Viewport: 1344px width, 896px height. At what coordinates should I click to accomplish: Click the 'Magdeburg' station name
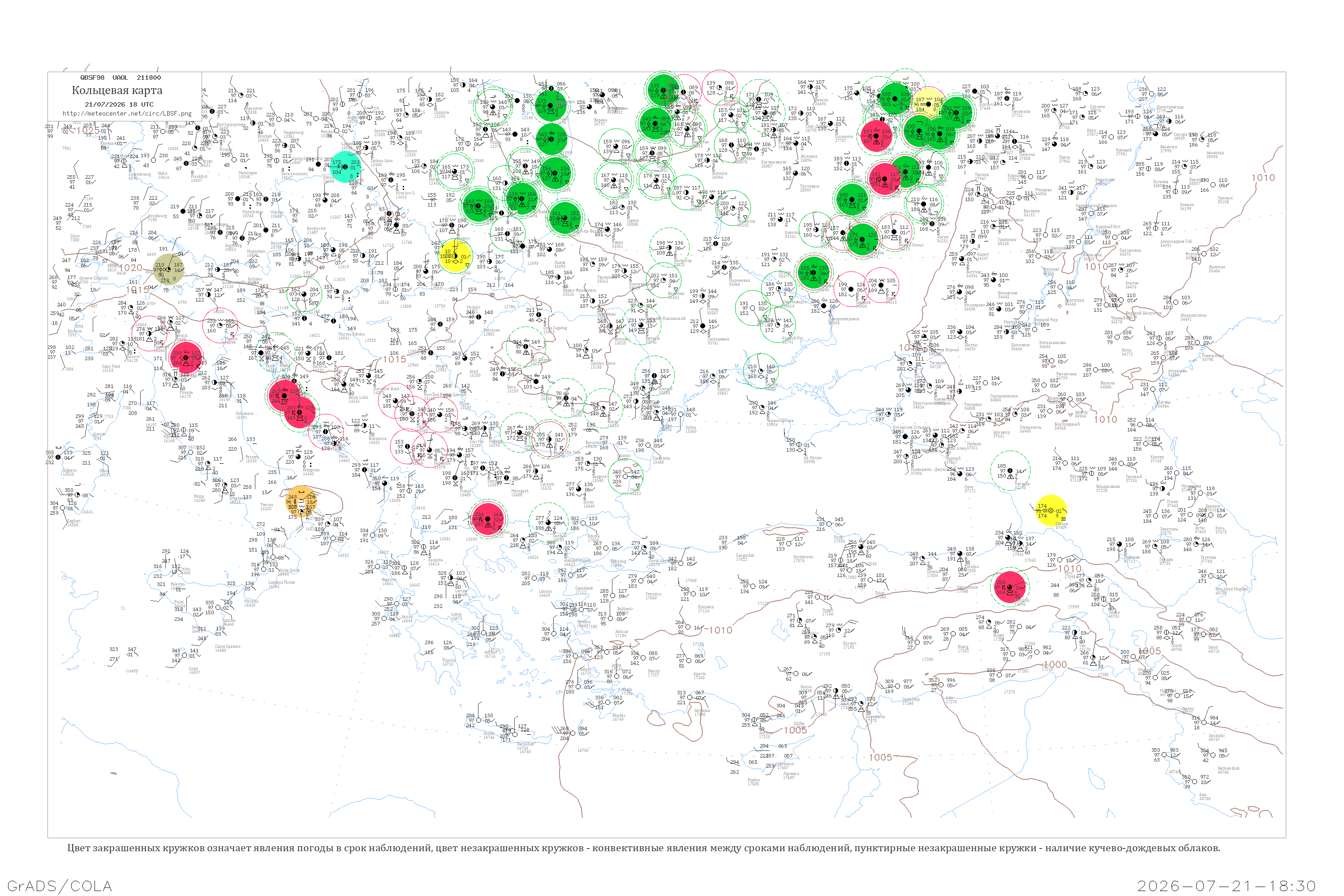[x=294, y=133]
